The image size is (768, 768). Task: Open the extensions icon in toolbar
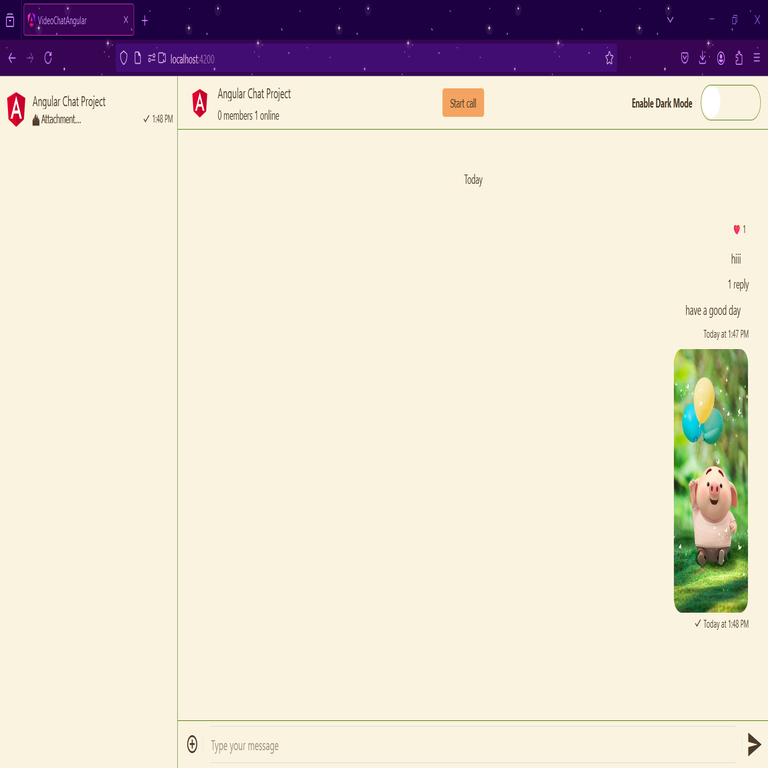point(739,58)
